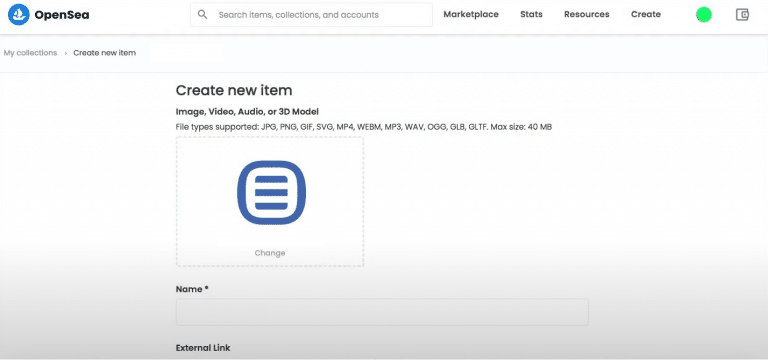Open the Marketplace menu

click(x=471, y=14)
